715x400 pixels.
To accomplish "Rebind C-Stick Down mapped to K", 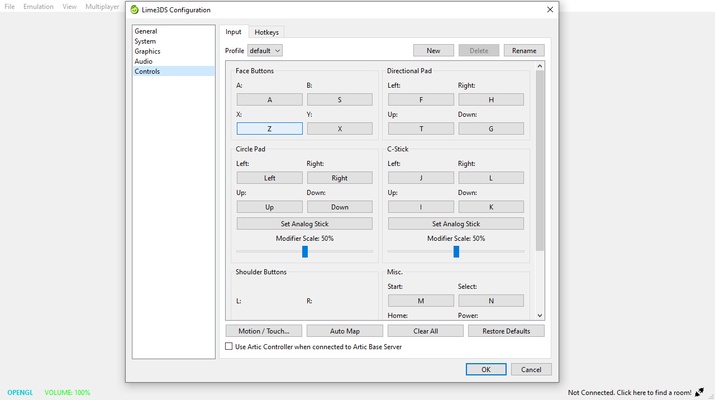I will pos(491,207).
